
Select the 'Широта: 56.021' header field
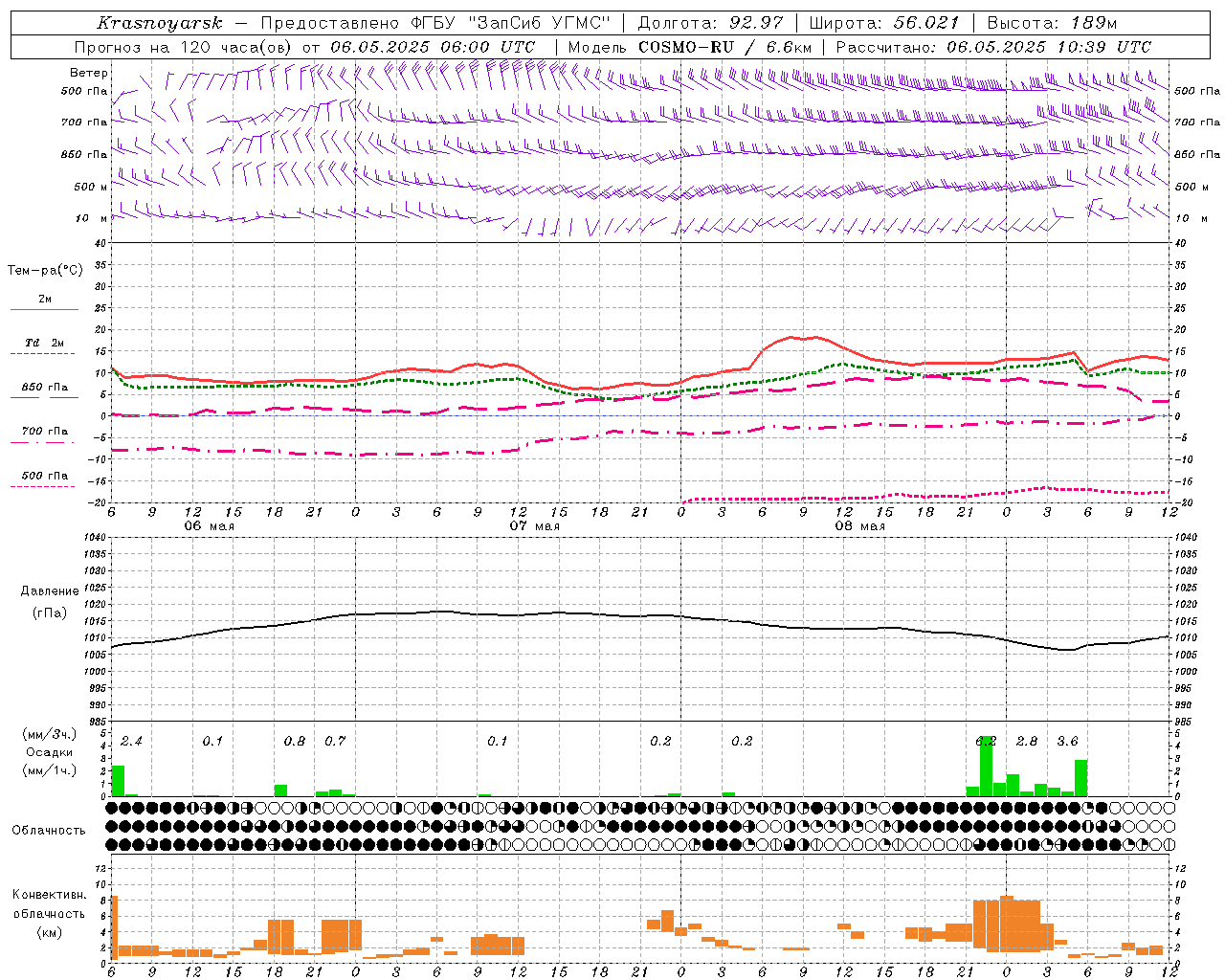884,23
